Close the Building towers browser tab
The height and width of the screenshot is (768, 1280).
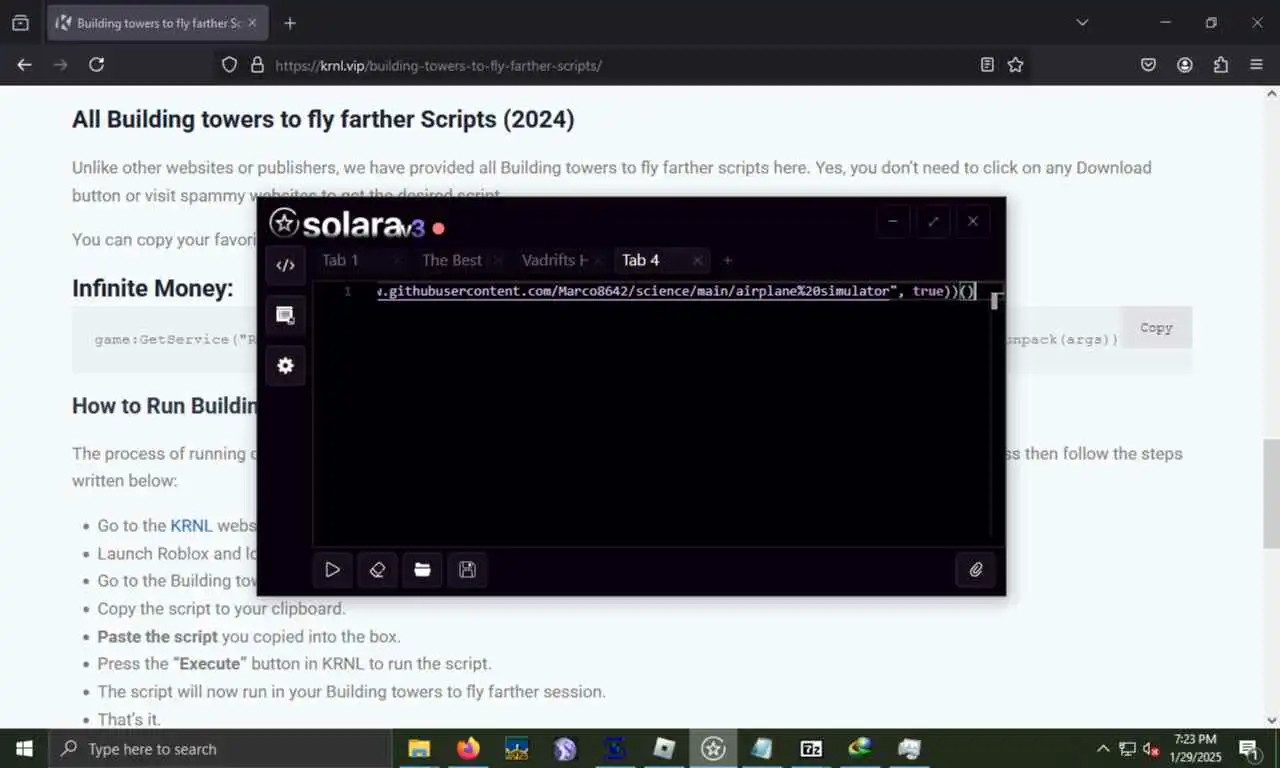(x=252, y=22)
